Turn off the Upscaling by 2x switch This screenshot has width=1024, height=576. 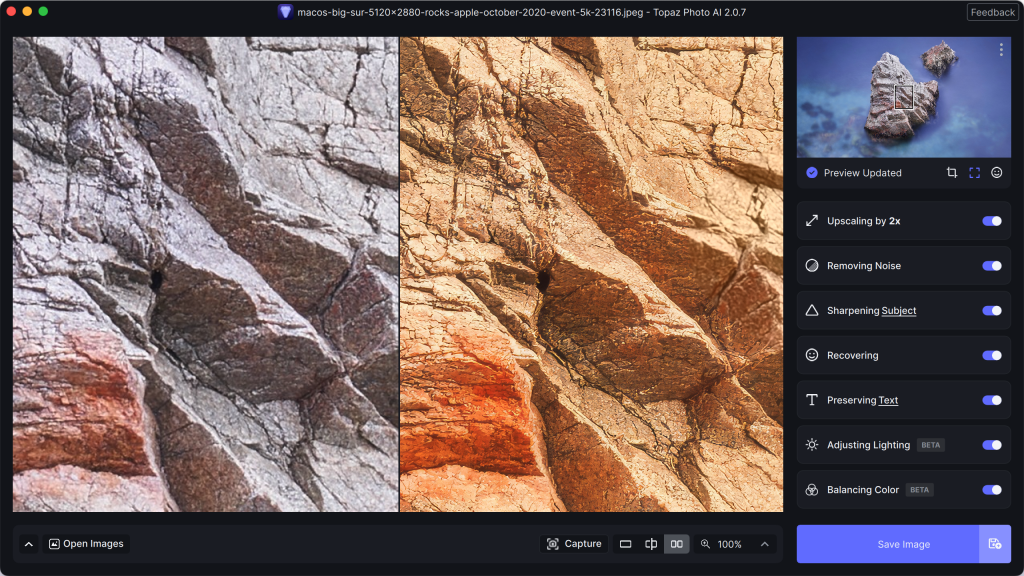[x=991, y=220]
